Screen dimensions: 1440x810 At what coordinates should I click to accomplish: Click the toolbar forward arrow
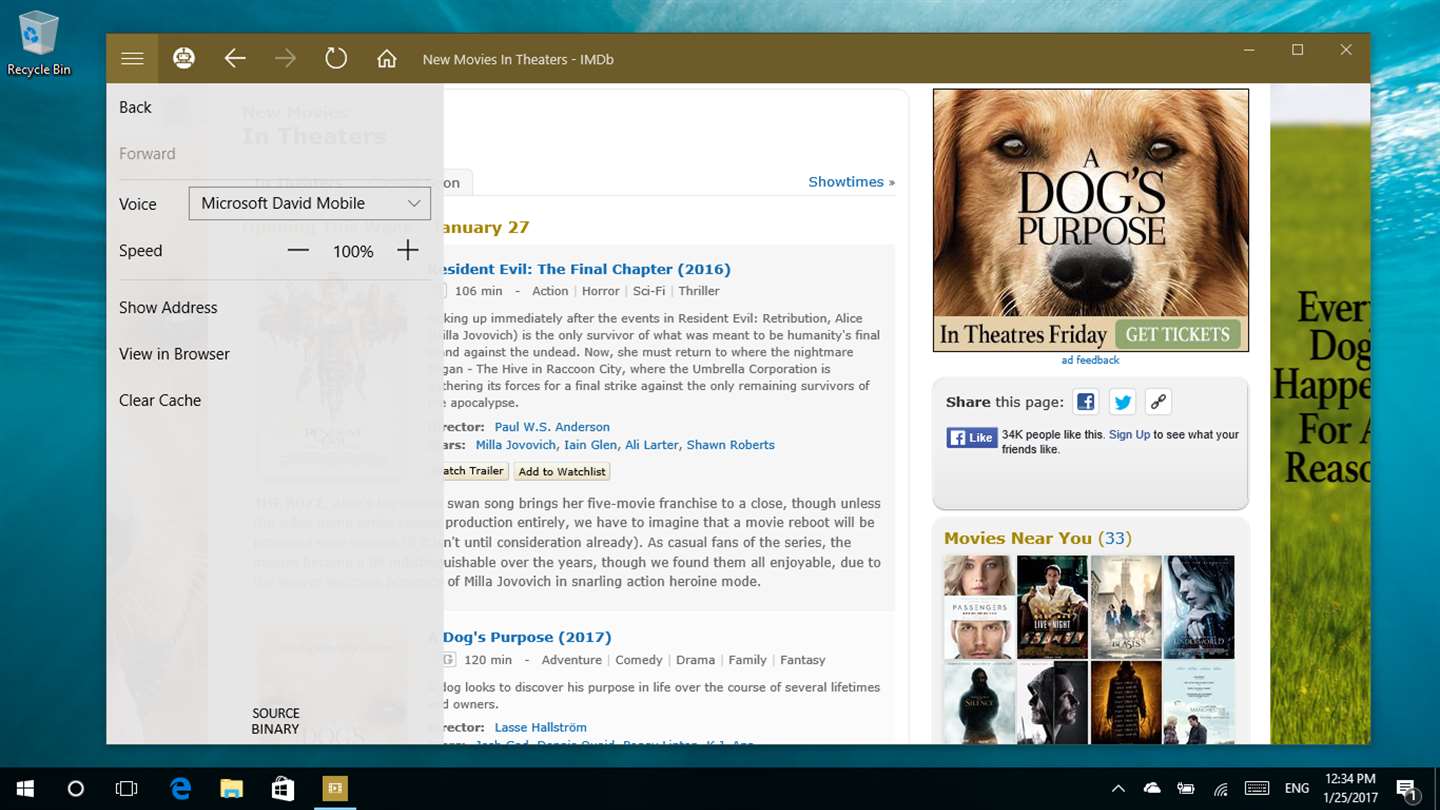click(x=286, y=59)
